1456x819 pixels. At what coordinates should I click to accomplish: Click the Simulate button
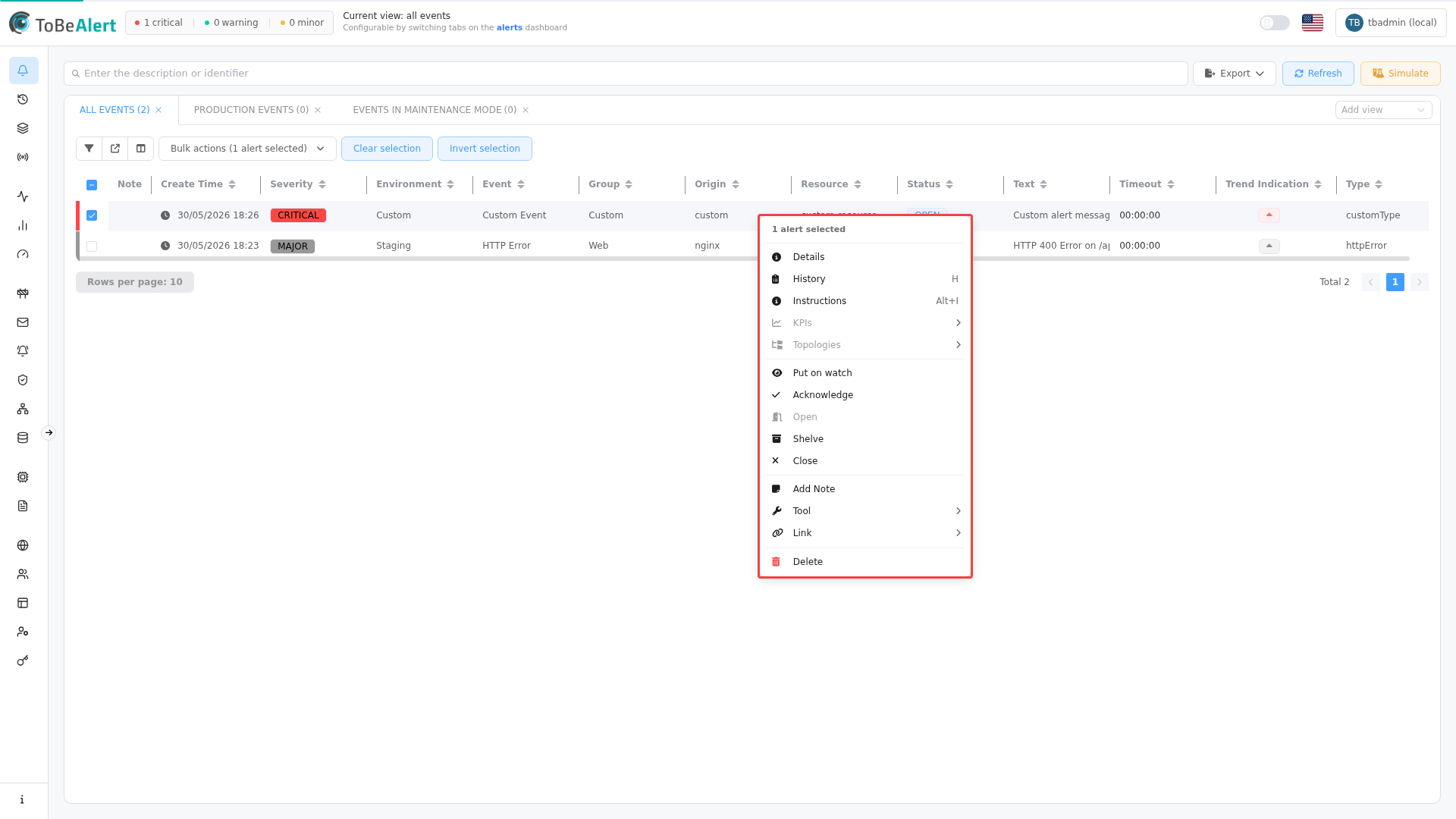click(x=1400, y=74)
